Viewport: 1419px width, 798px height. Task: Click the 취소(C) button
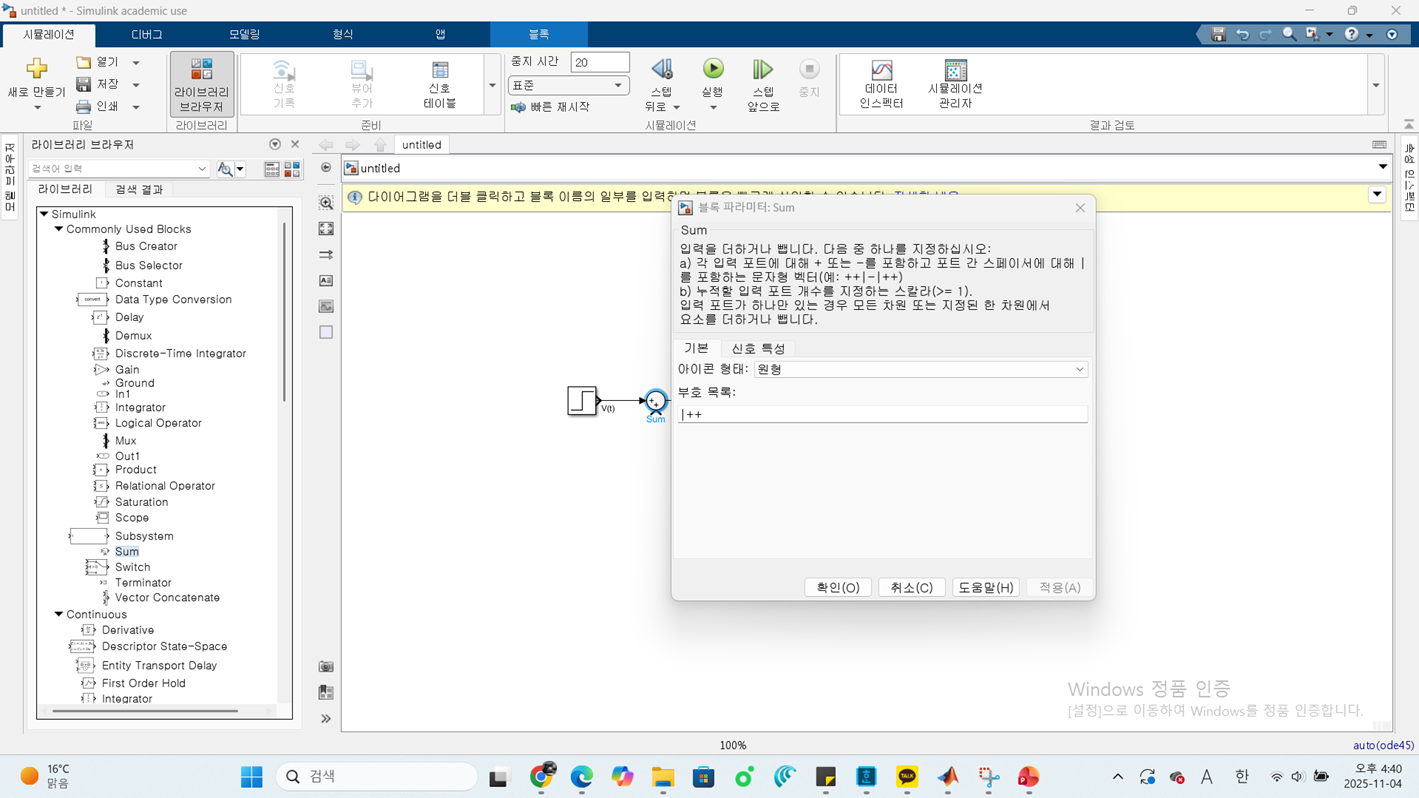912,588
